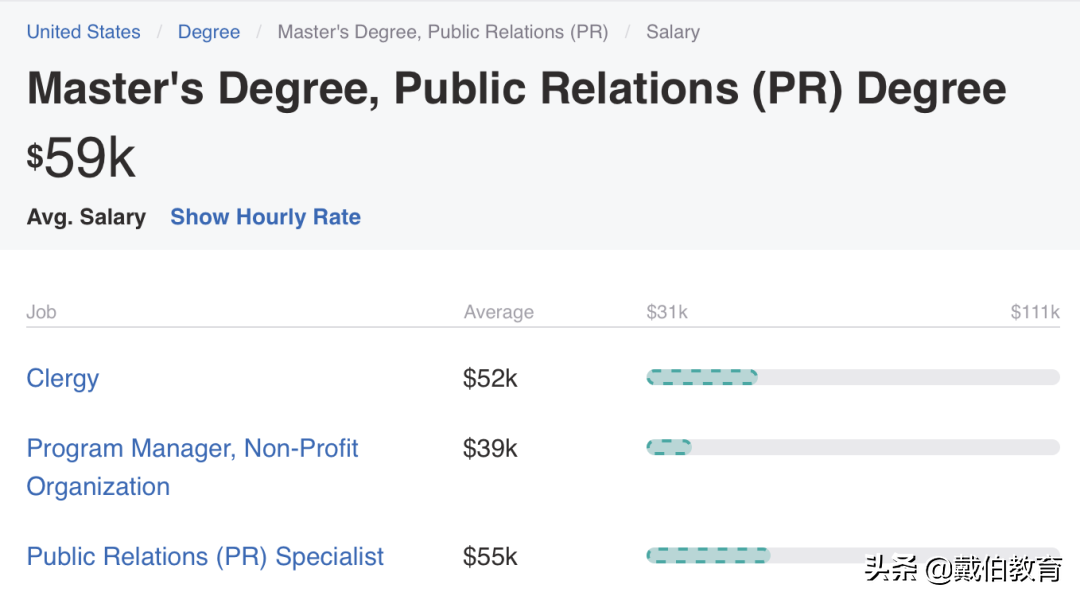Open the Clergy job link
Screen dimensions: 1080x600
click(63, 378)
